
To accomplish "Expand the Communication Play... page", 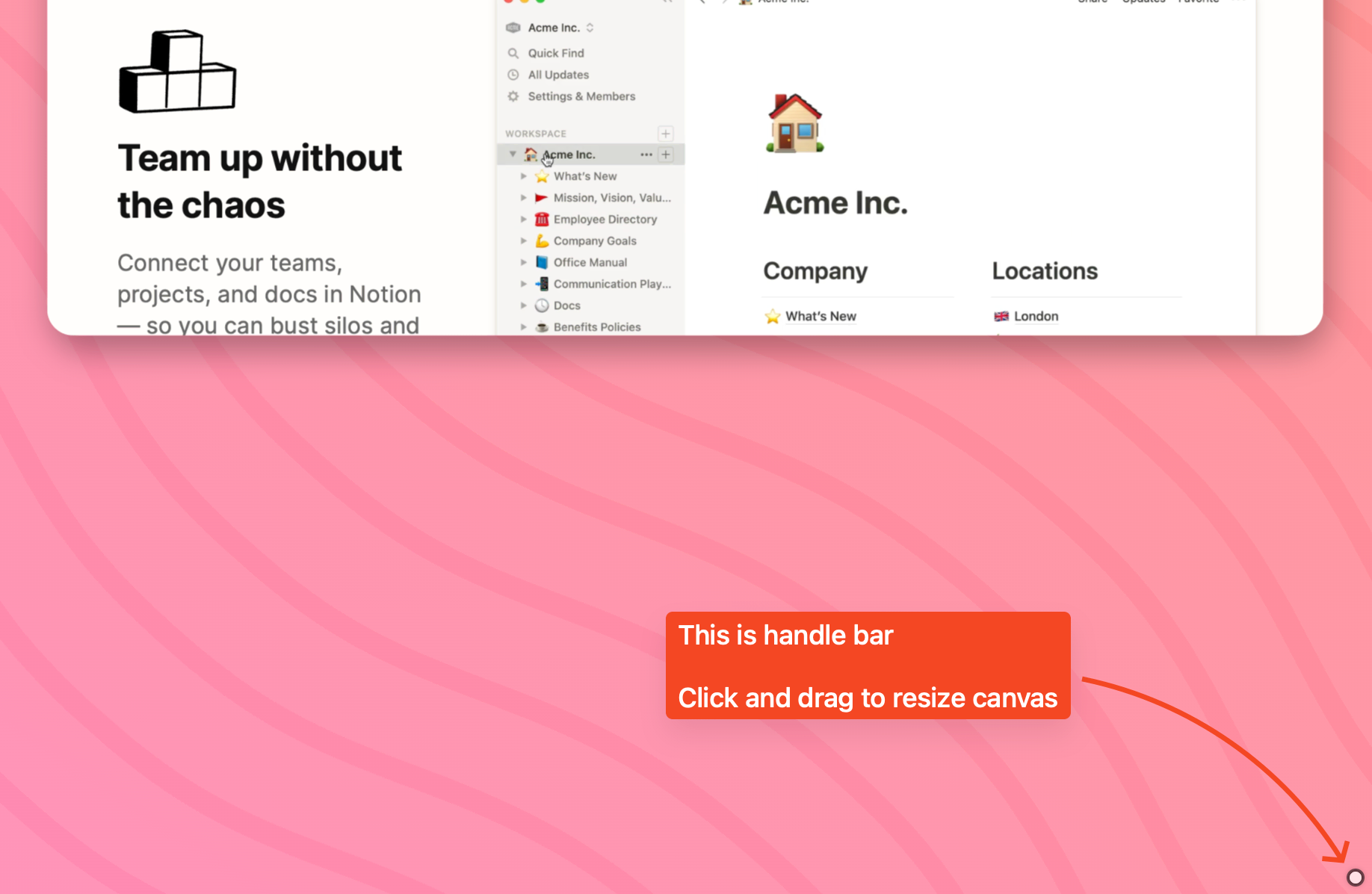I will pos(524,284).
